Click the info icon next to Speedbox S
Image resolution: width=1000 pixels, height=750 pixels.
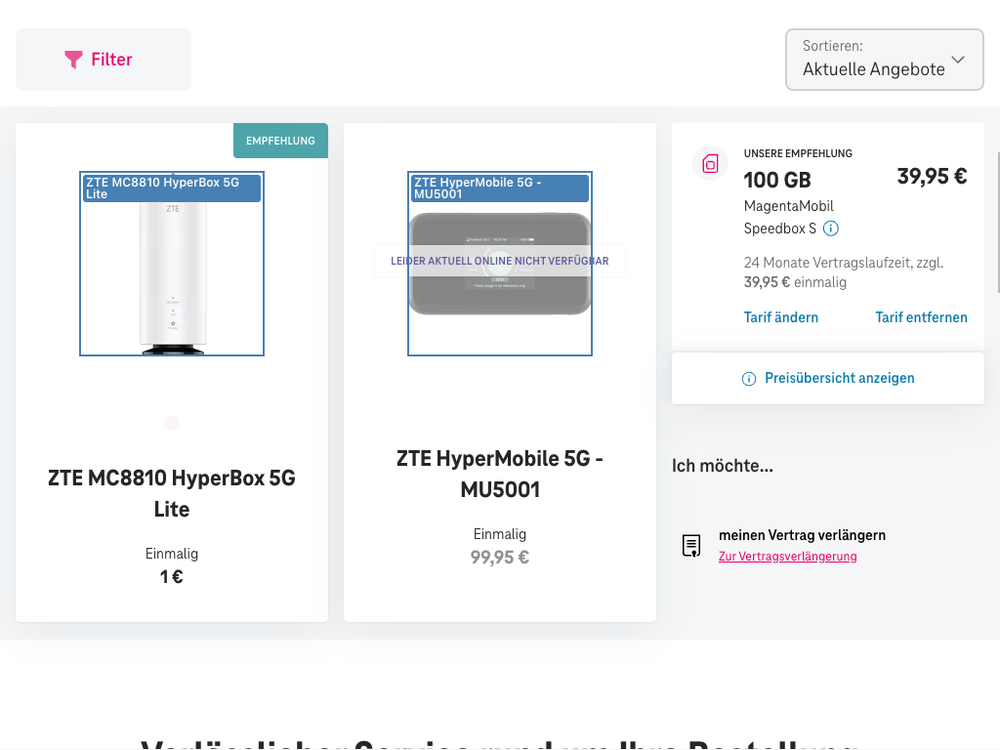831,227
